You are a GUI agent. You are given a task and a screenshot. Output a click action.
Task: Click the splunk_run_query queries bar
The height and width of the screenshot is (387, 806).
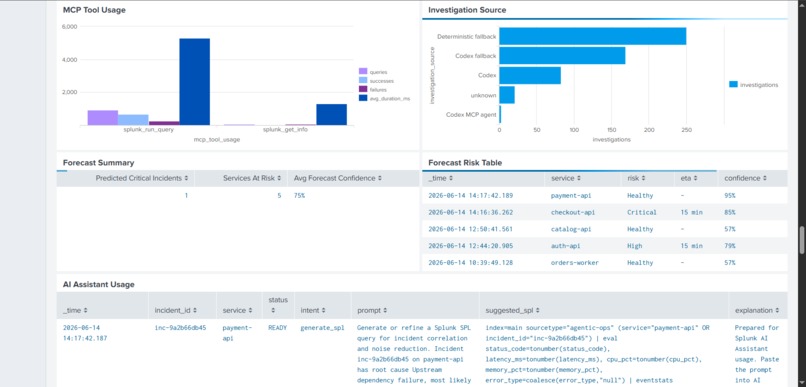pos(103,118)
